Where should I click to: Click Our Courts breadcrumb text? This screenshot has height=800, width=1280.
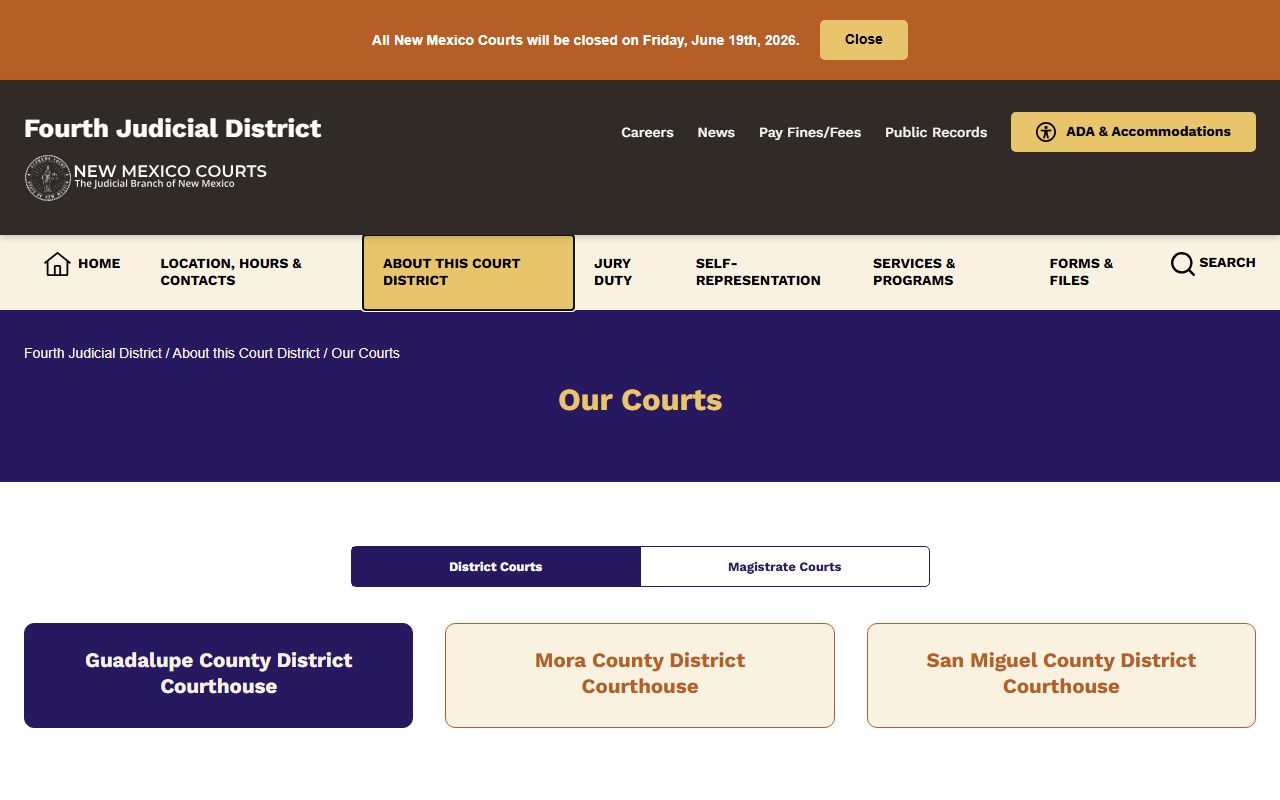coord(365,353)
